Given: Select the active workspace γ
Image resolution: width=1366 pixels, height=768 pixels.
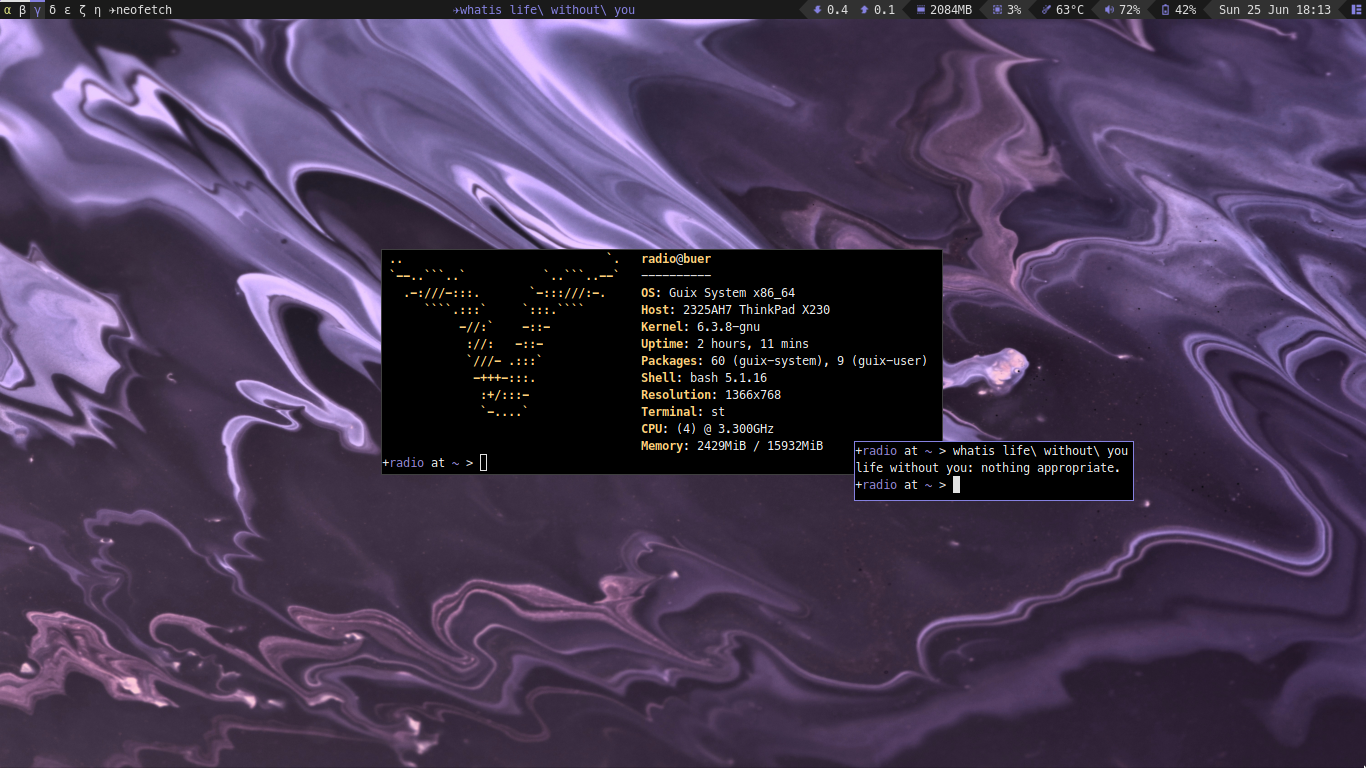Looking at the screenshot, I should 38,9.
